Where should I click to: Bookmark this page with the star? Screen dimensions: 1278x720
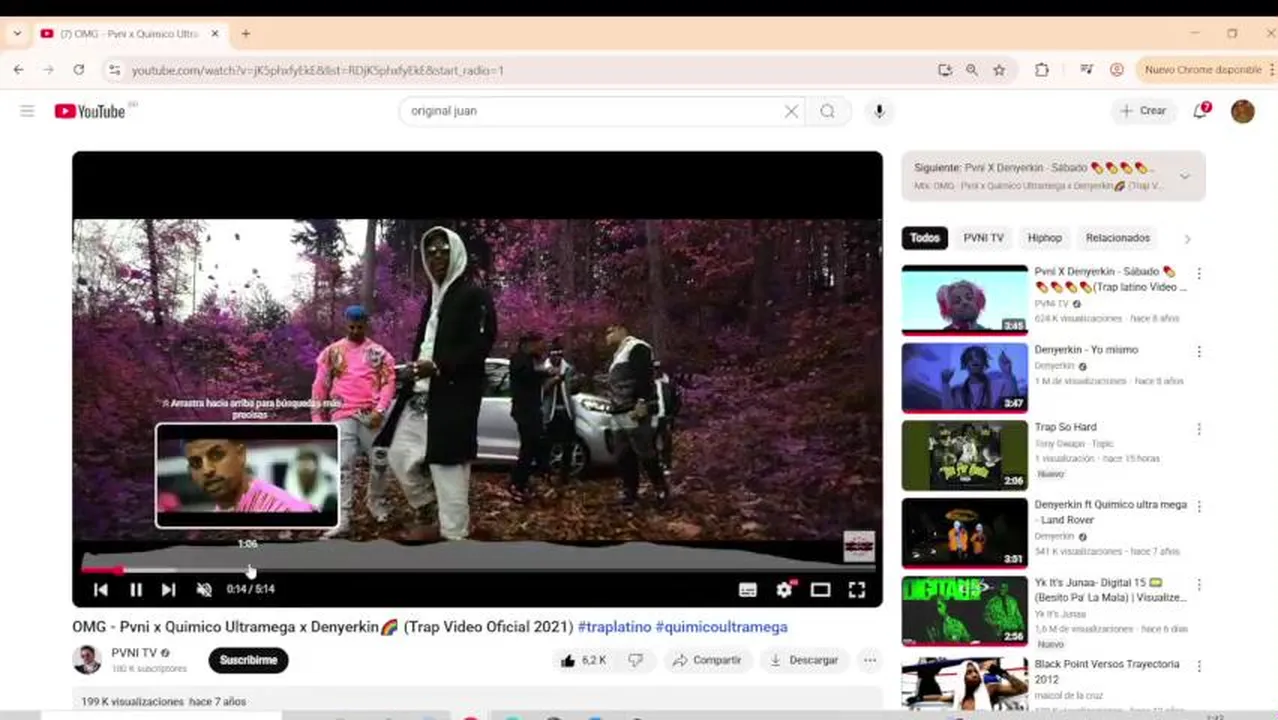pos(999,70)
